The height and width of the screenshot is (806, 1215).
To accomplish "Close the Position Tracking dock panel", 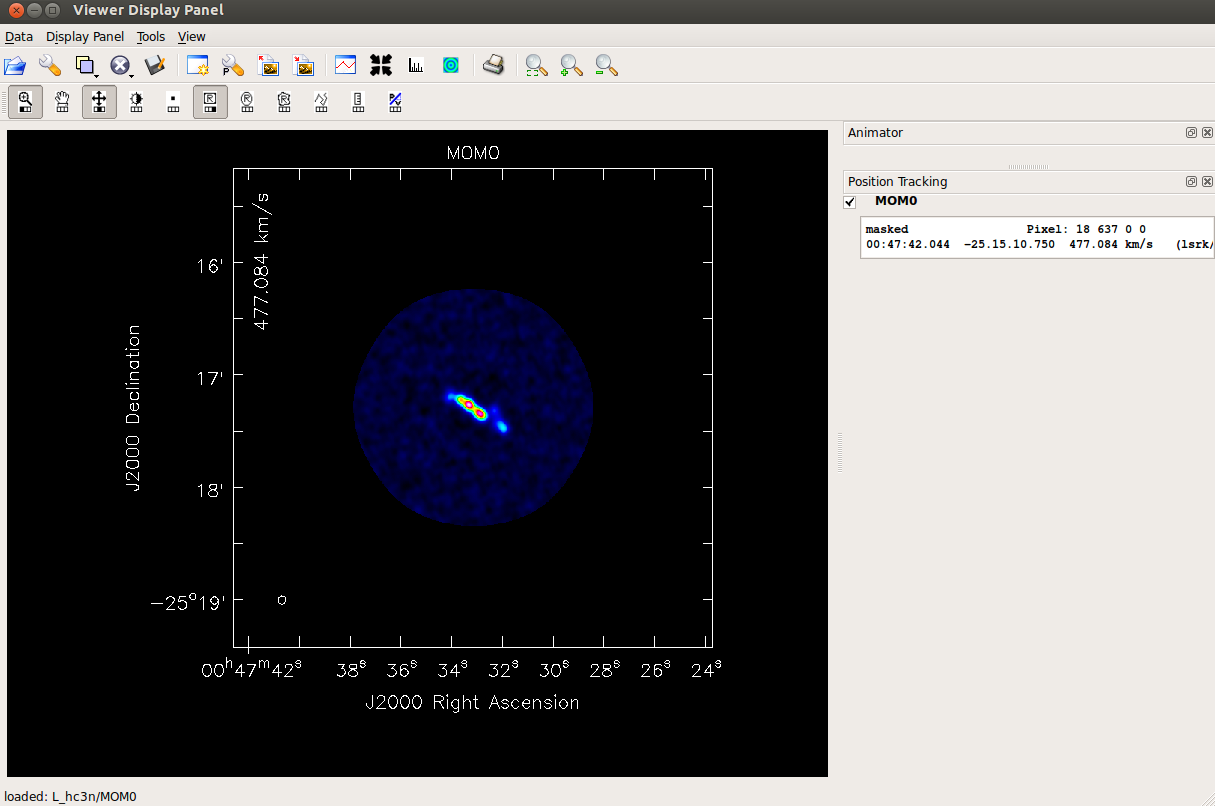I will pos(1206,181).
